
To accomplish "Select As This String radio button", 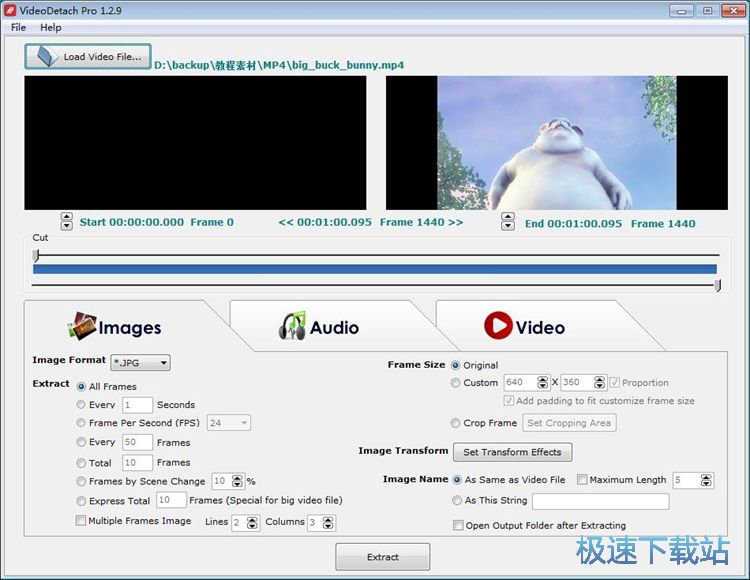I will (457, 500).
